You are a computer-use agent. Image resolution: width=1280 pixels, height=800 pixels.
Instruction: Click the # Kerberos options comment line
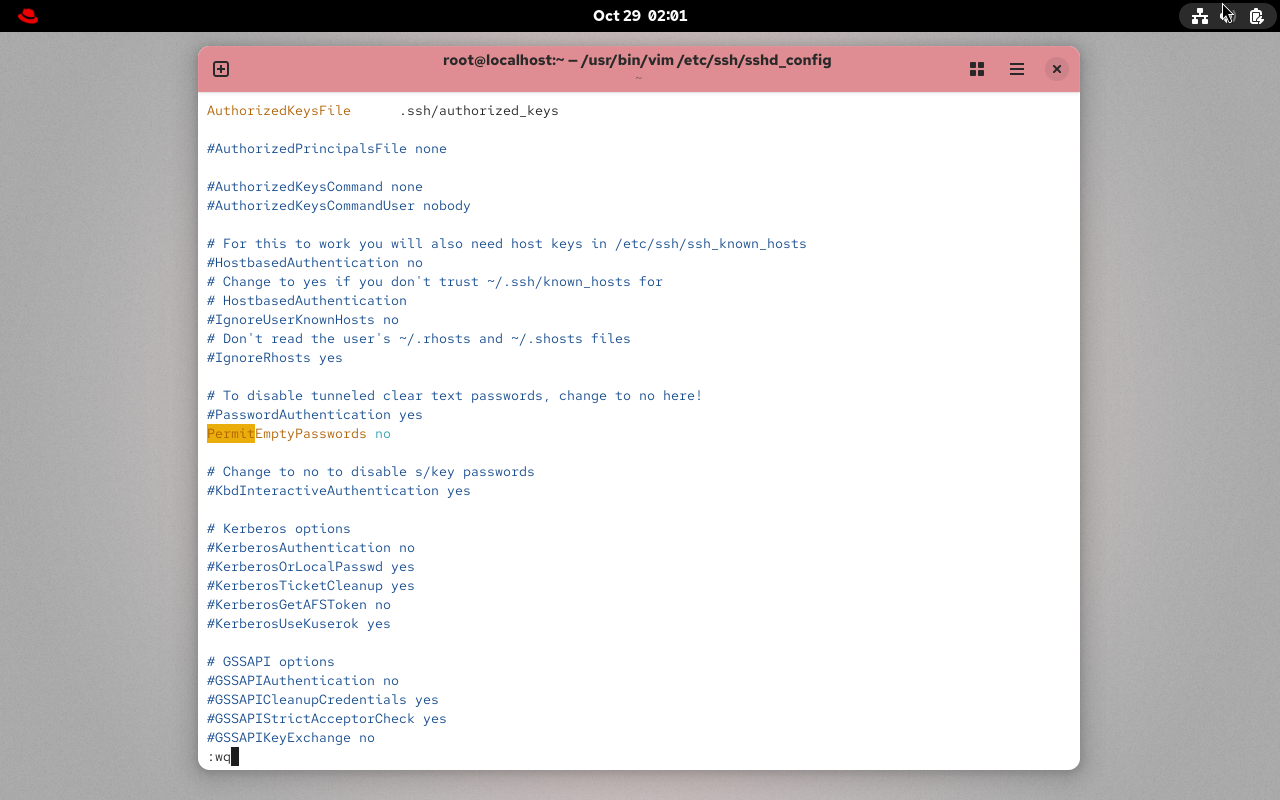pos(278,528)
